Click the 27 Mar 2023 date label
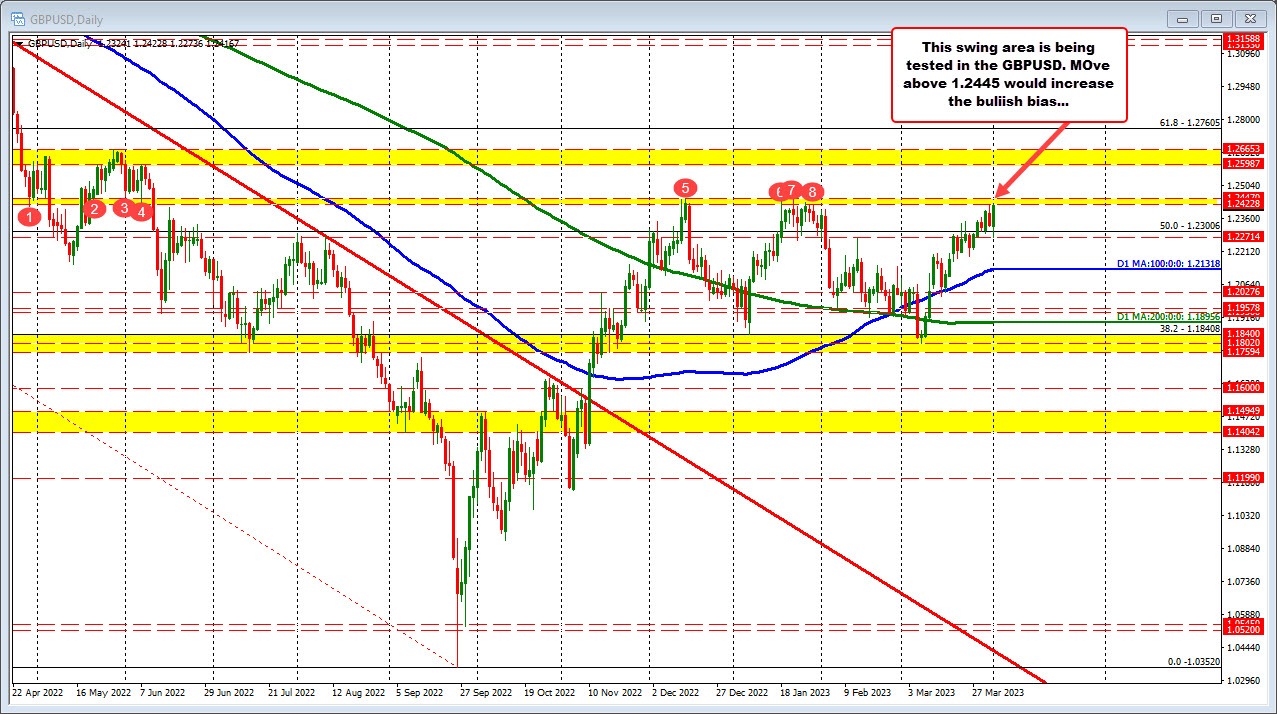 point(999,691)
